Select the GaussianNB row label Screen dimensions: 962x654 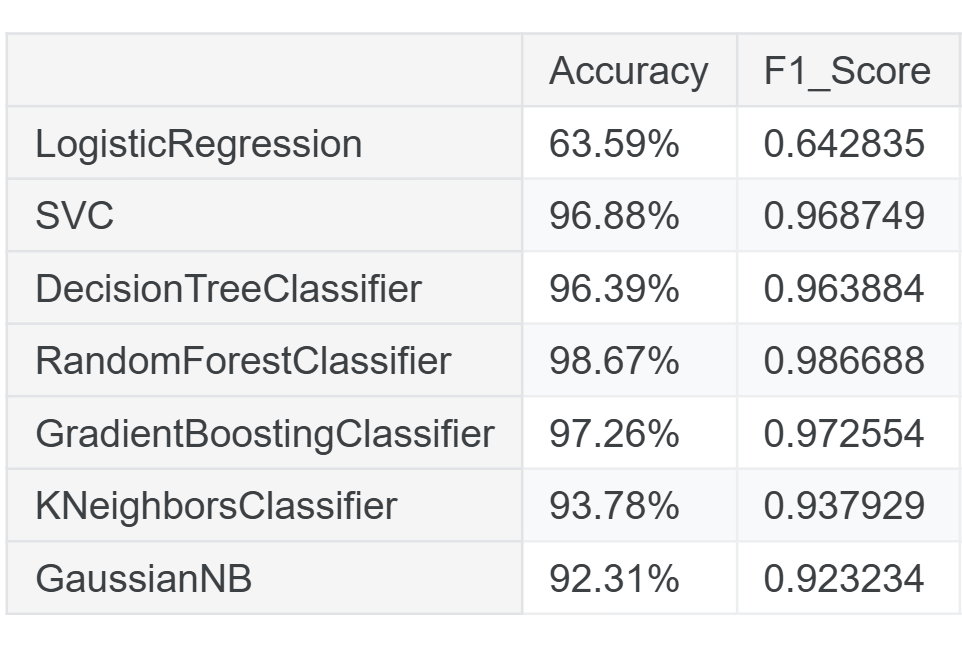tap(264, 578)
